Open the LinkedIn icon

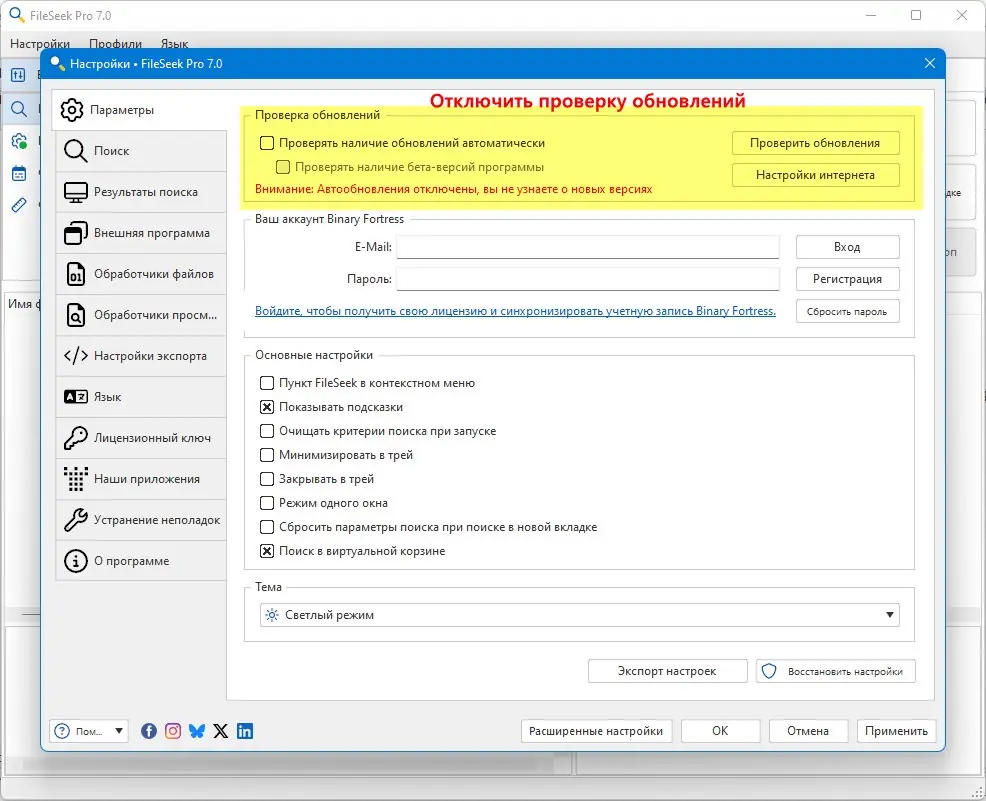click(245, 731)
